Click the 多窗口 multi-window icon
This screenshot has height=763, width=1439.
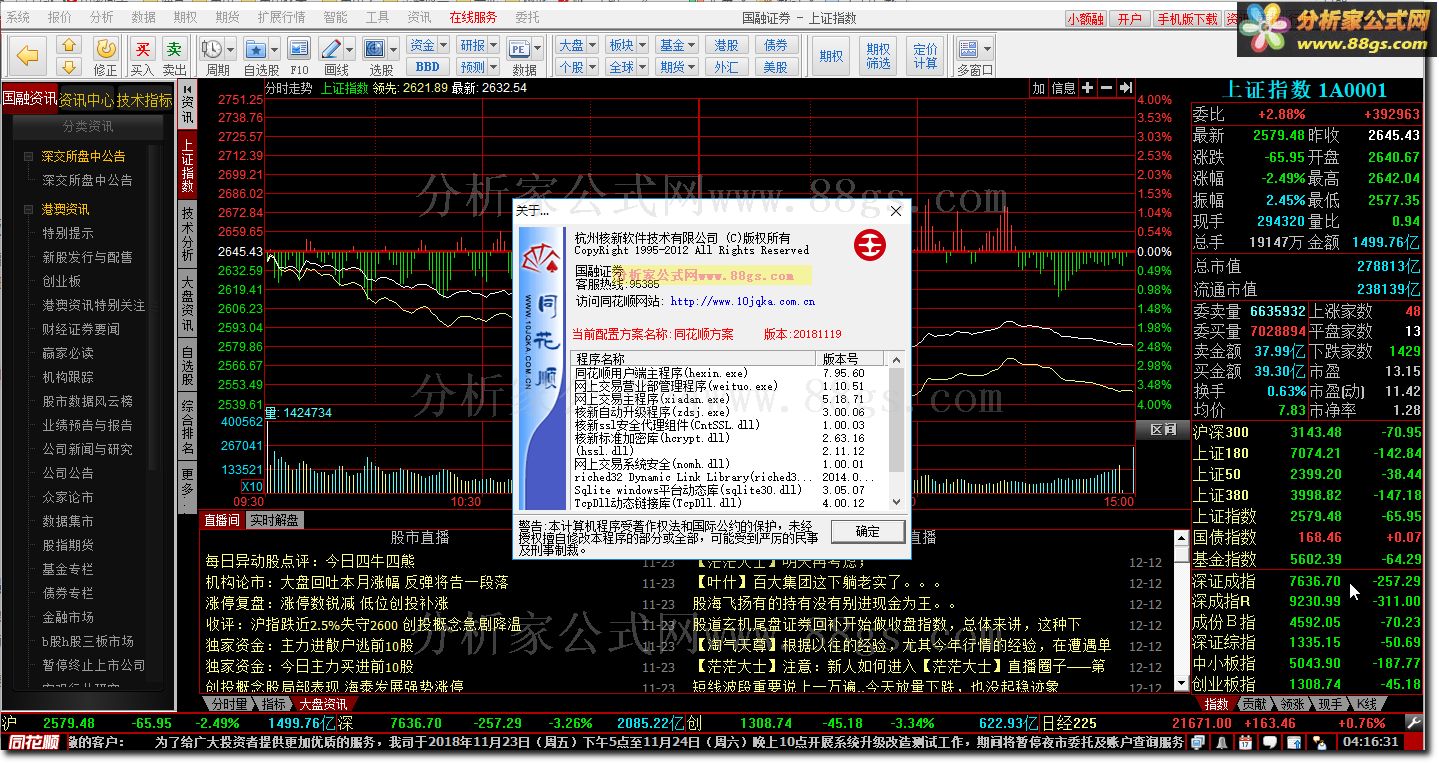[x=968, y=48]
